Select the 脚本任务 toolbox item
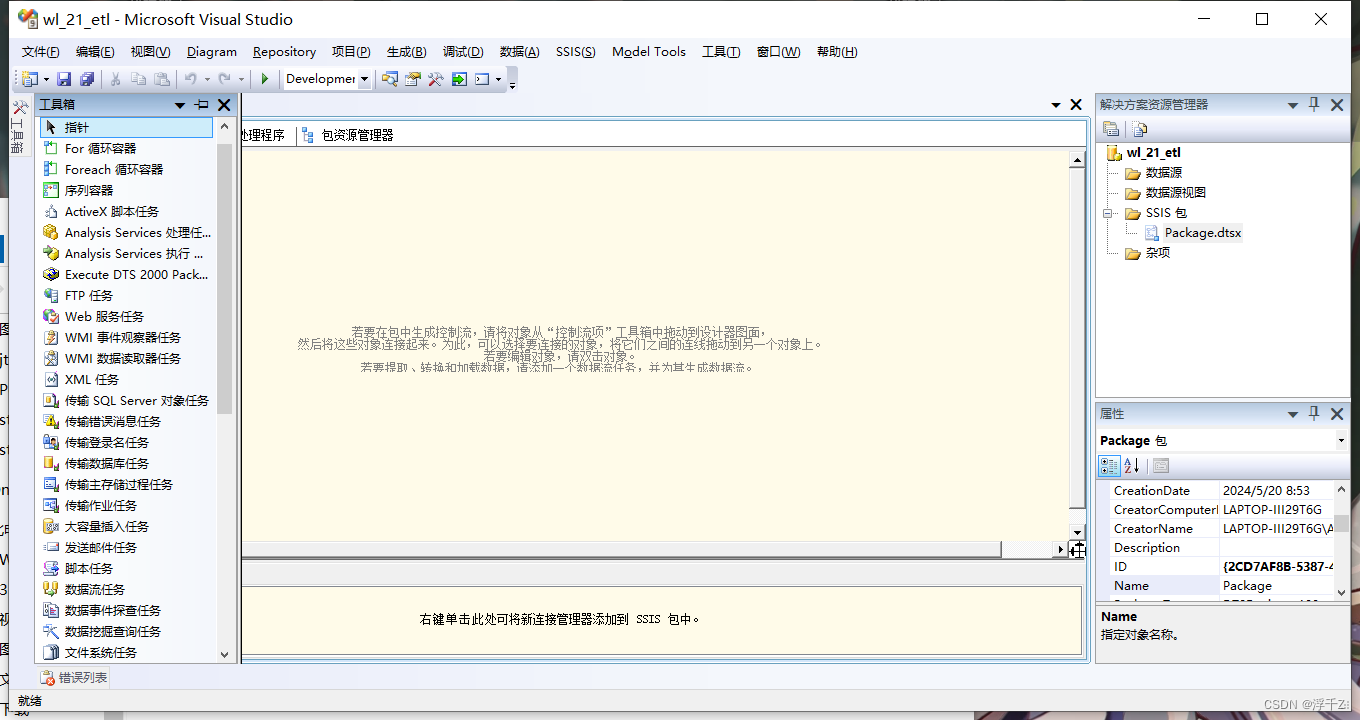Image resolution: width=1360 pixels, height=720 pixels. point(126,568)
